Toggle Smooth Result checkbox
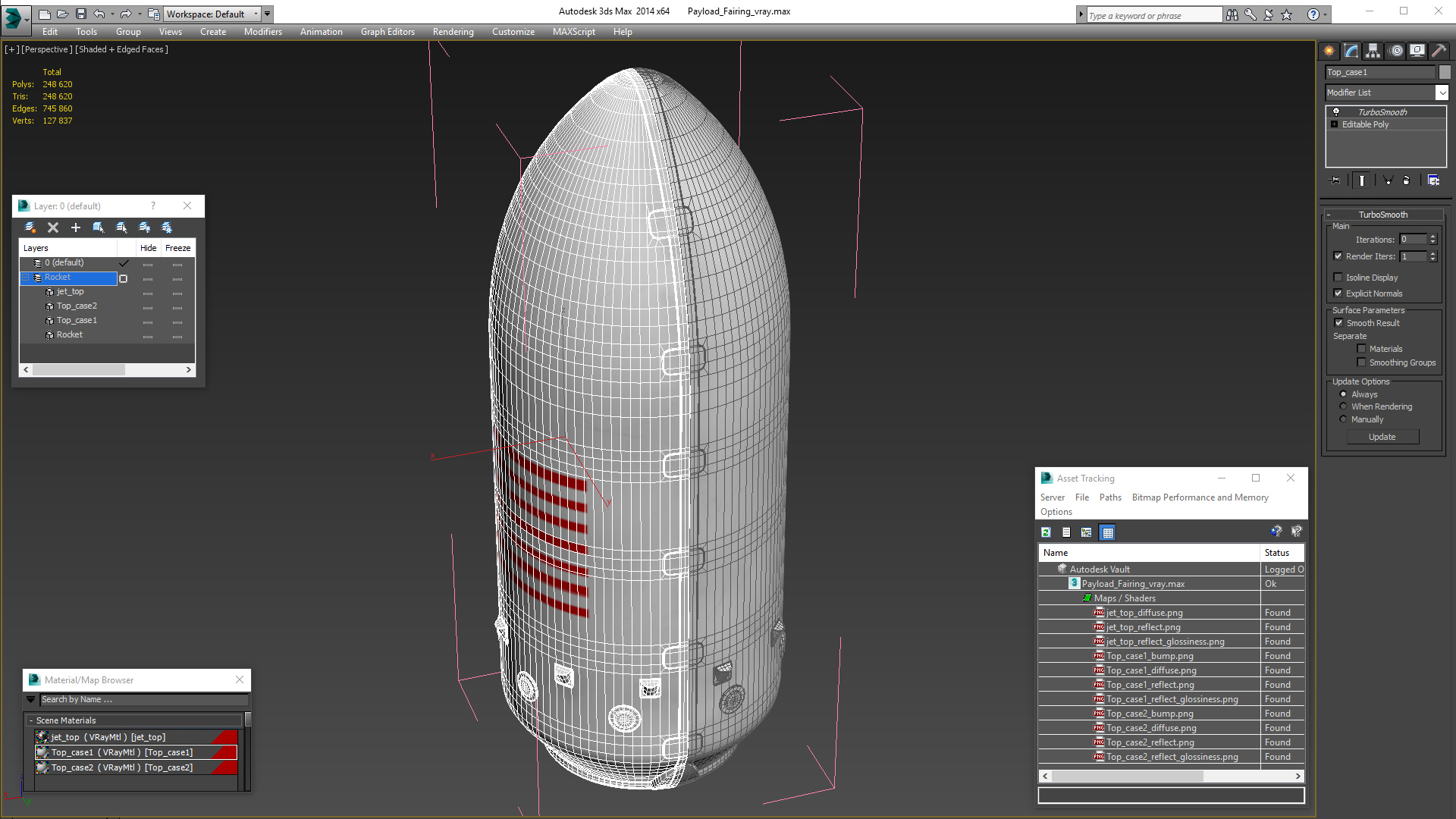 pos(1339,323)
